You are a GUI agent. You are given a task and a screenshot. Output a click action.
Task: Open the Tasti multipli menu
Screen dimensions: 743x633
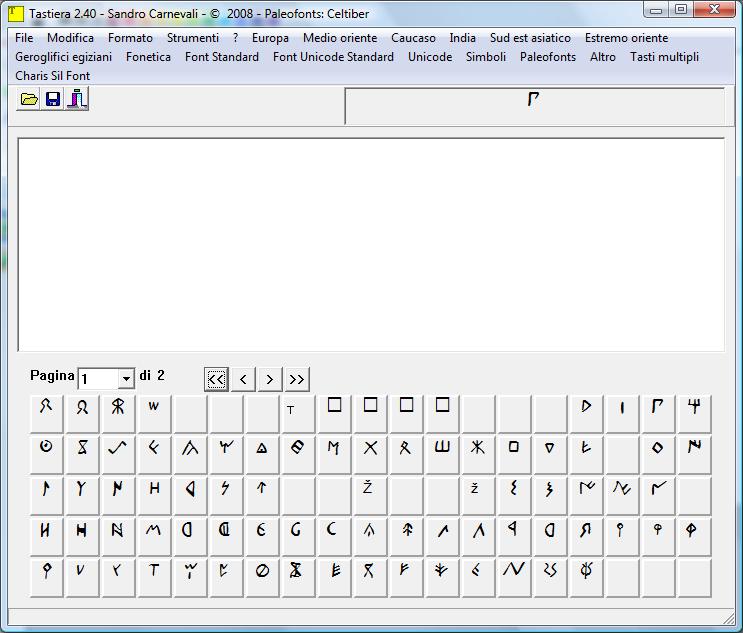(664, 57)
